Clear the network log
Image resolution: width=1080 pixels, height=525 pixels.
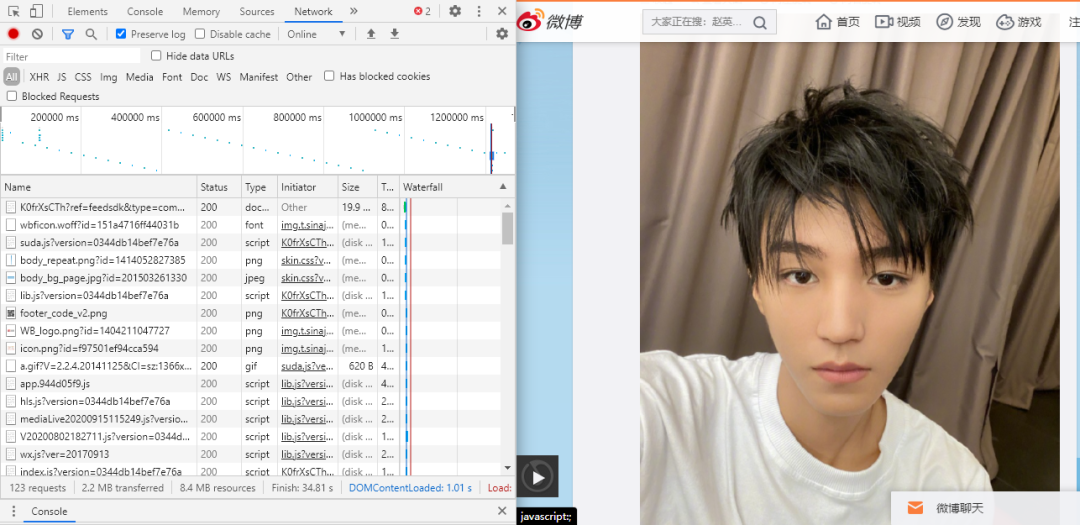[37, 34]
